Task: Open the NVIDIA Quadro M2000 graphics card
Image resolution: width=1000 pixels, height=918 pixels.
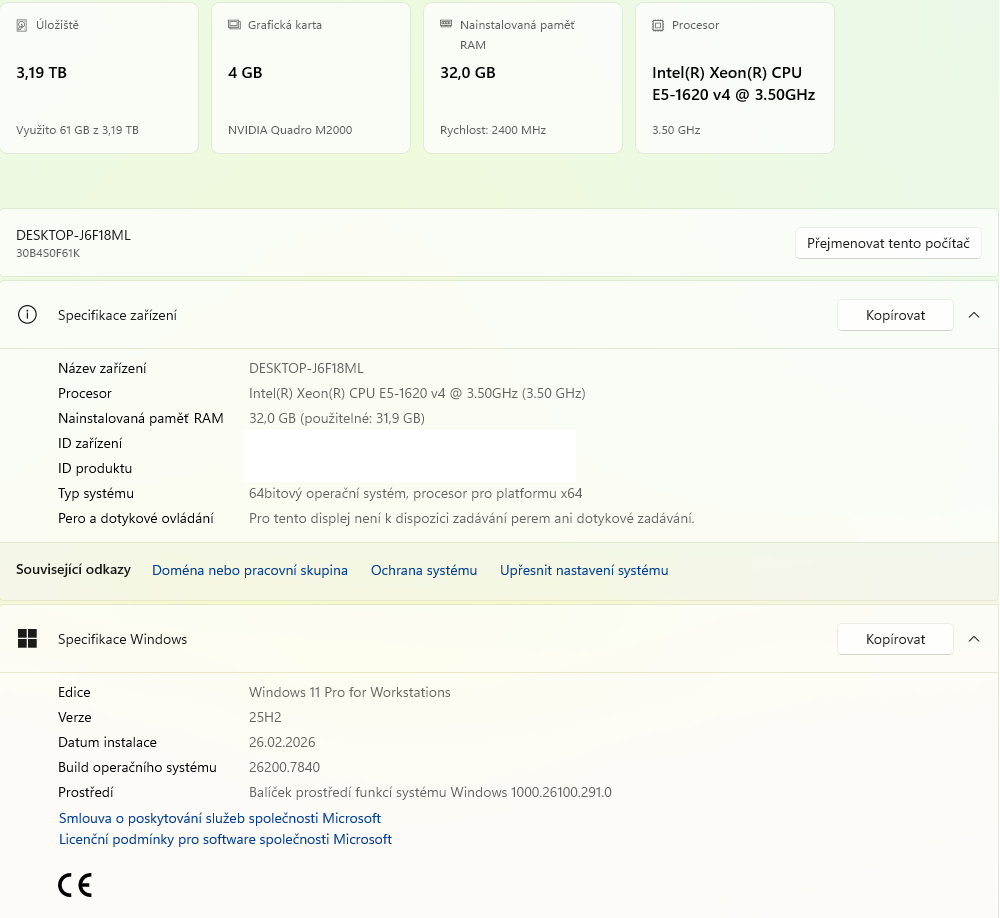Action: tap(310, 78)
